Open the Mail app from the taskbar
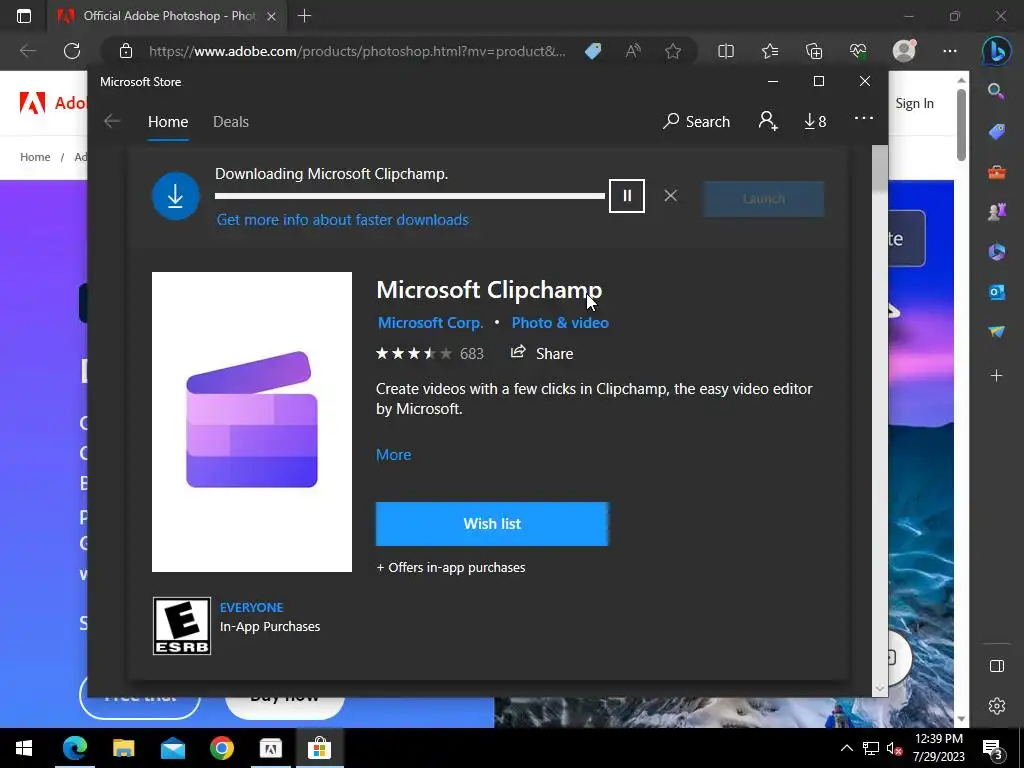Viewport: 1024px width, 768px height. 173,748
